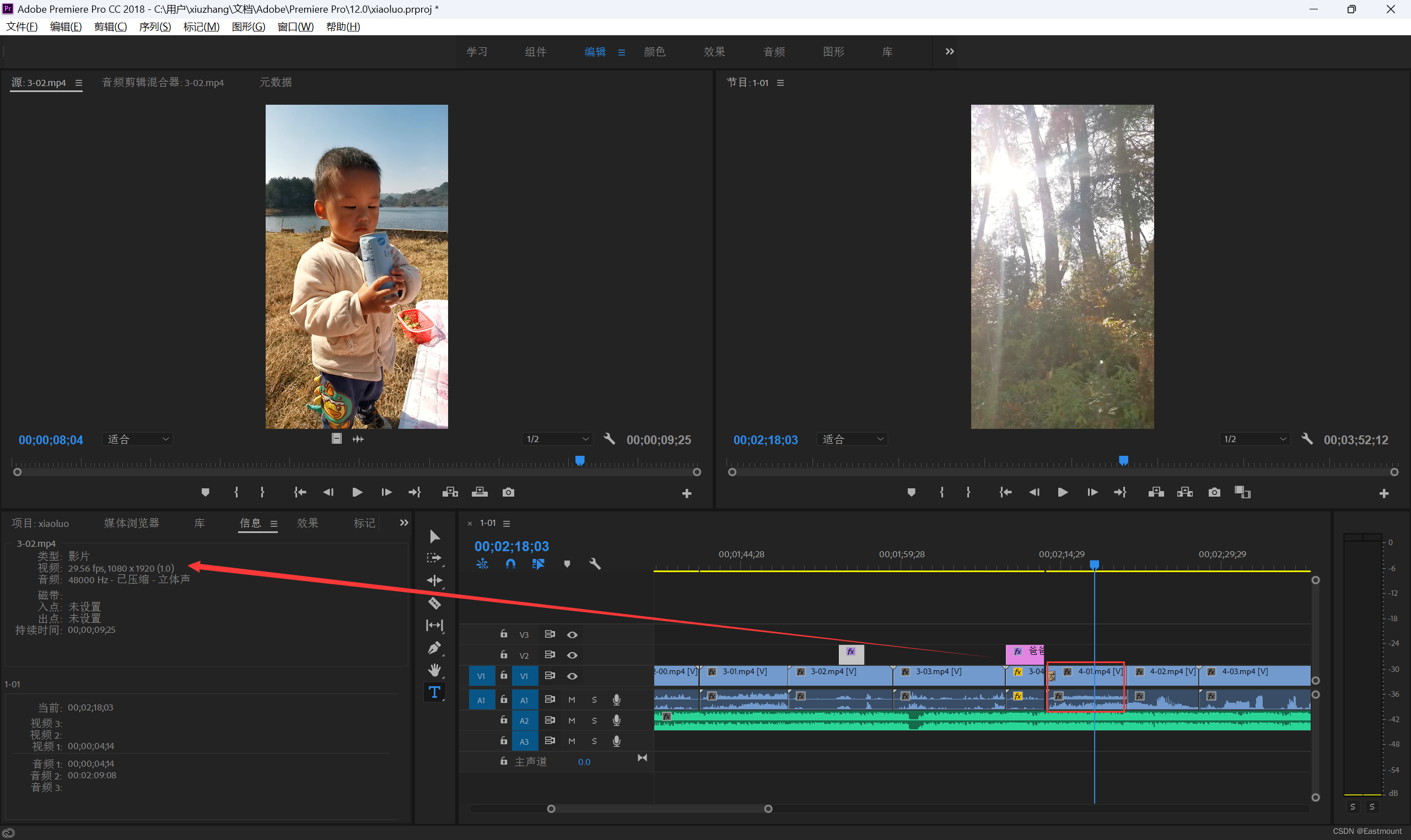Toggle Linked Selection in timeline
The image size is (1411, 840).
click(x=538, y=564)
